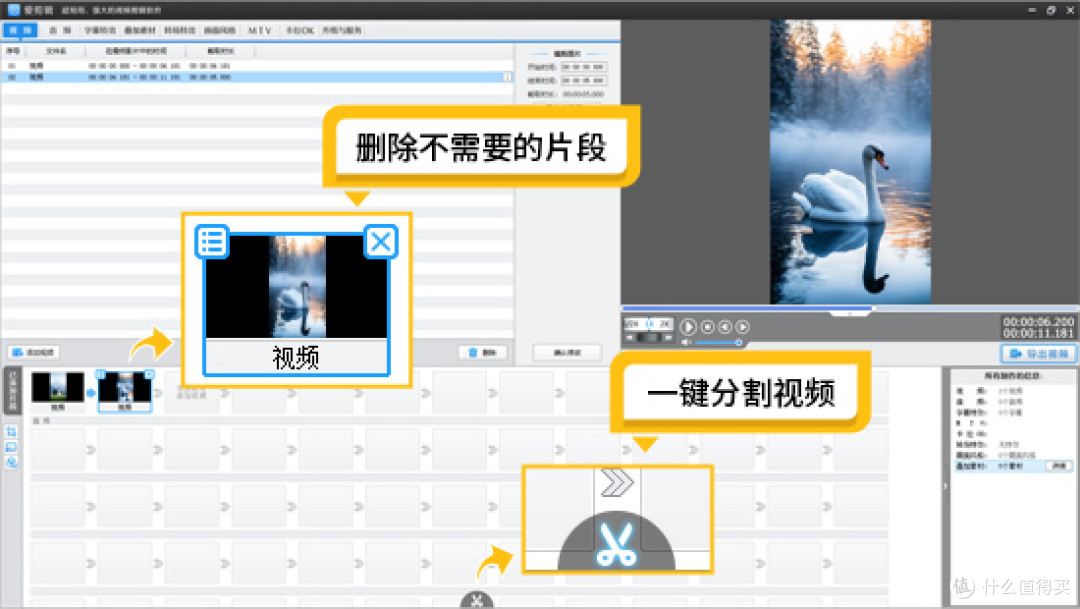Click the middle tool icon in the left sidebar
This screenshot has width=1080, height=609.
[12, 447]
